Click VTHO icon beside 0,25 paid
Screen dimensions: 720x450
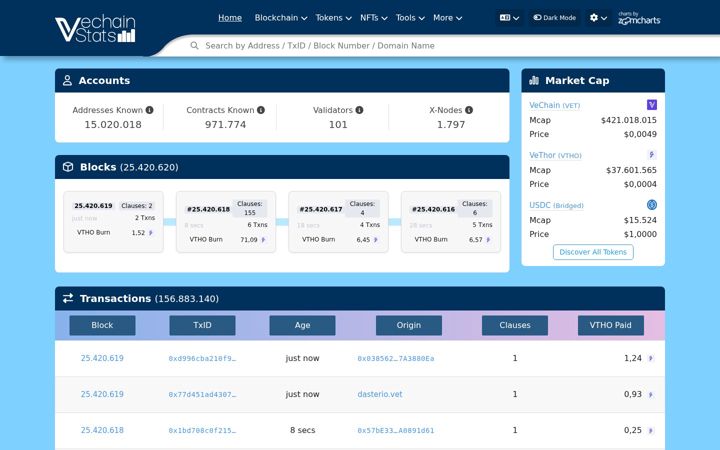click(x=651, y=431)
